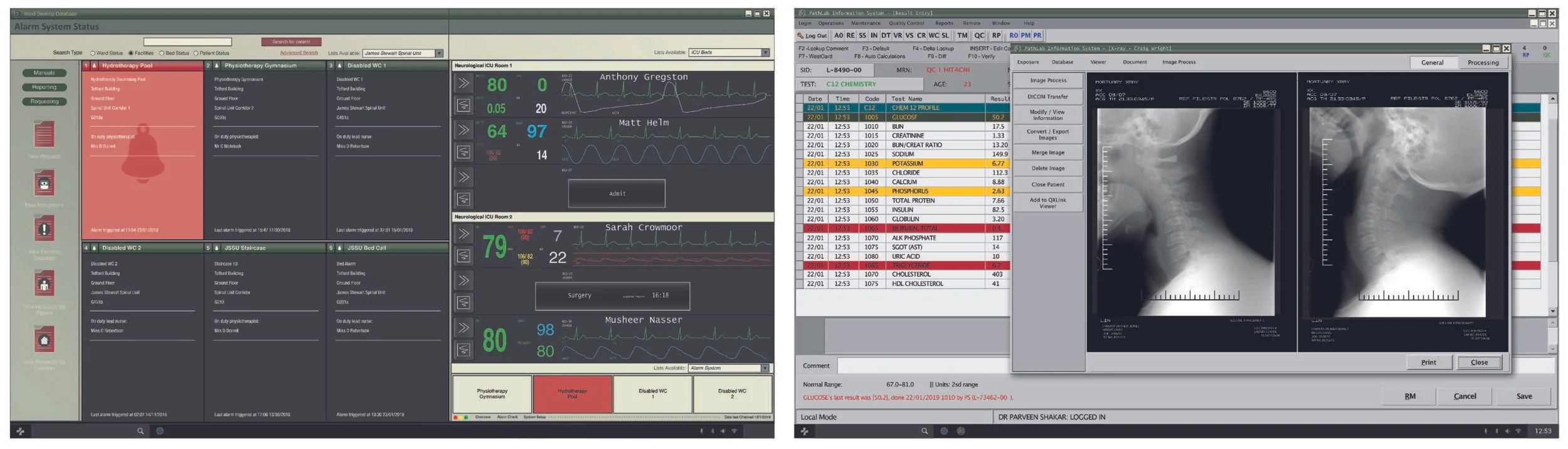Open the ICU Beds list dropdown

[x=765, y=53]
